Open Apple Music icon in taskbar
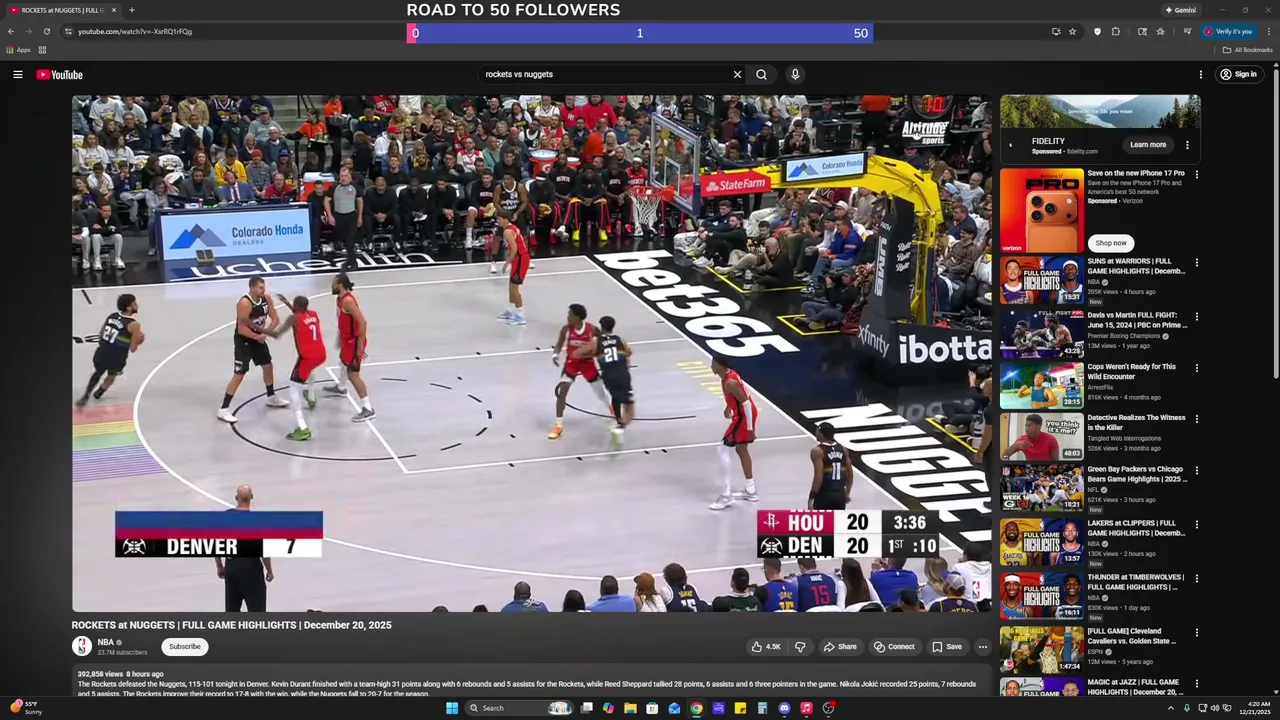This screenshot has width=1280, height=720. click(806, 708)
